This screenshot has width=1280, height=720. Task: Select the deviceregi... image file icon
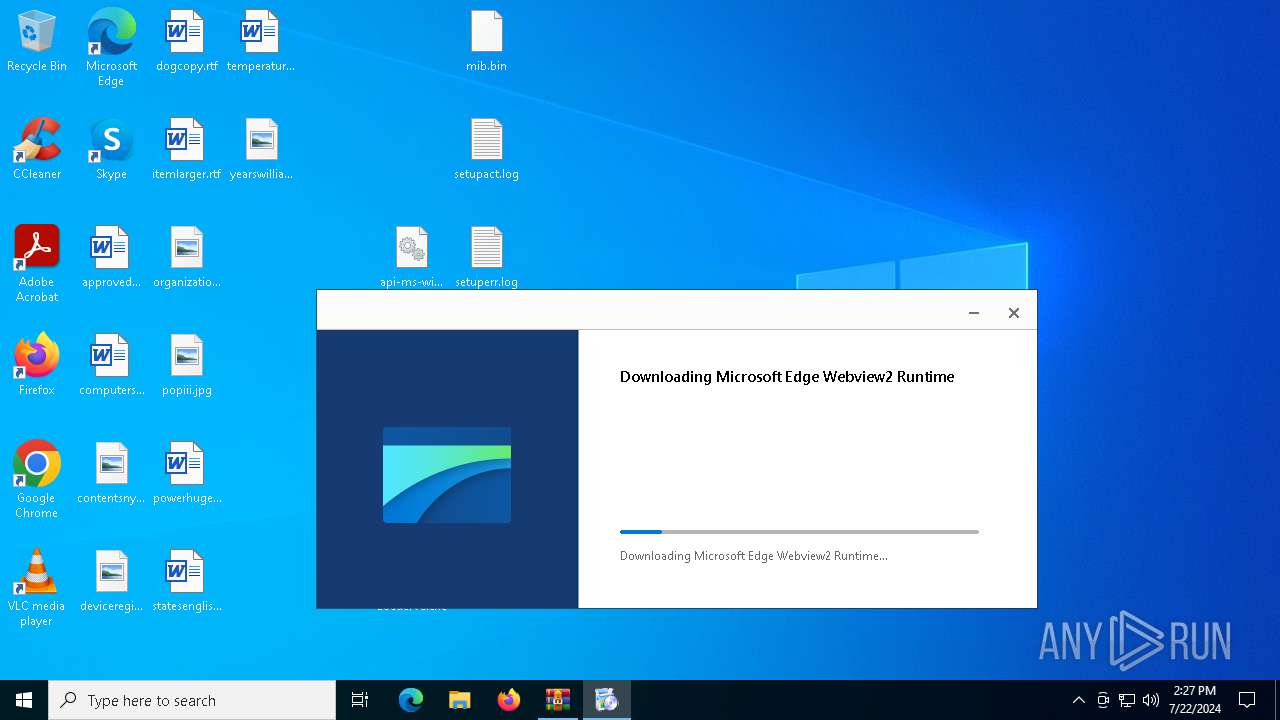(x=111, y=582)
